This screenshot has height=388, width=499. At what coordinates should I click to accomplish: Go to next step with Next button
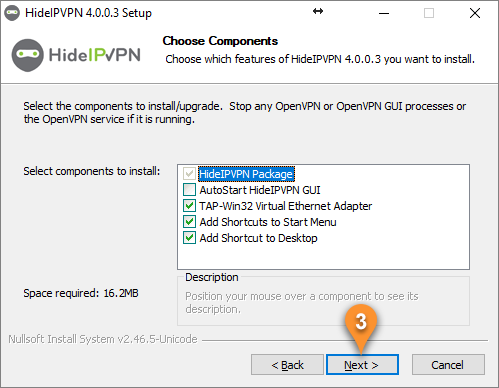[x=362, y=365]
